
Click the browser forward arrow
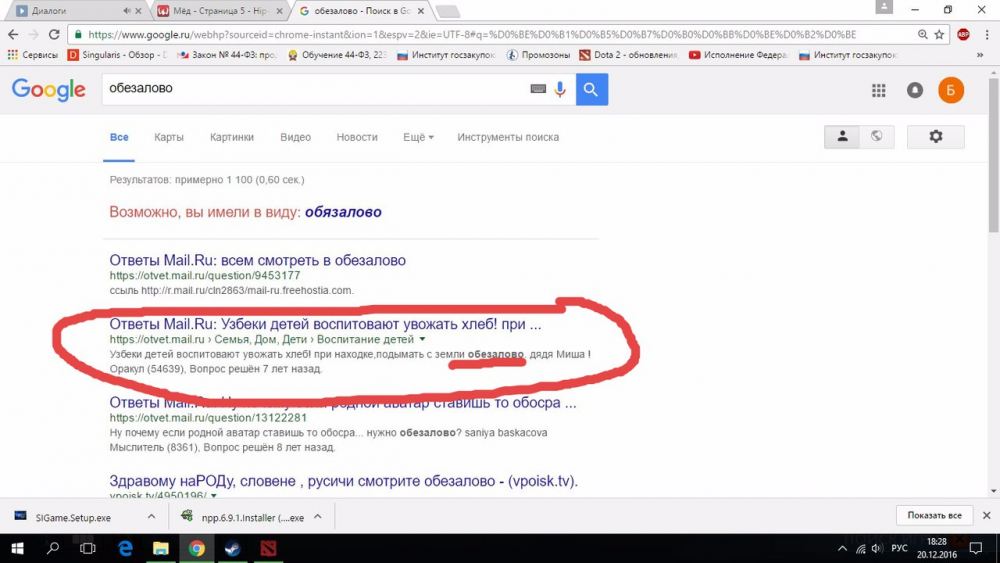click(x=33, y=34)
